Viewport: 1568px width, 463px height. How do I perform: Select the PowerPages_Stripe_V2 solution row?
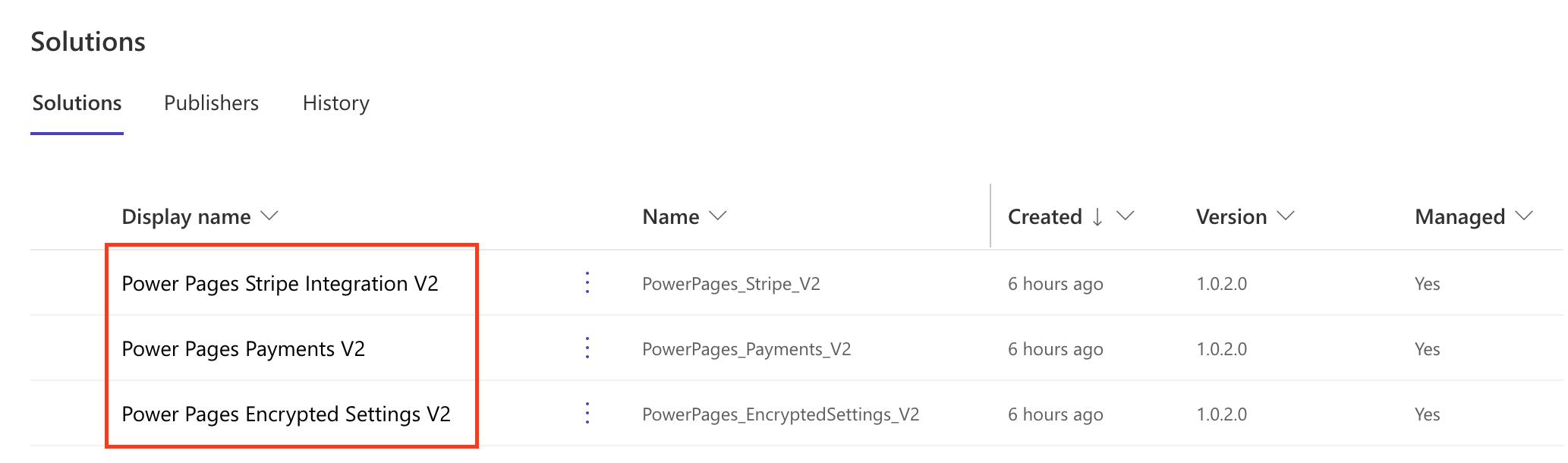pyautogui.click(x=731, y=283)
